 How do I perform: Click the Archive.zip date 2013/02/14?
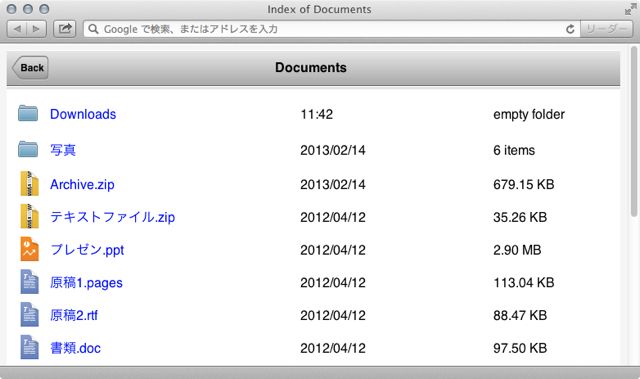333,185
